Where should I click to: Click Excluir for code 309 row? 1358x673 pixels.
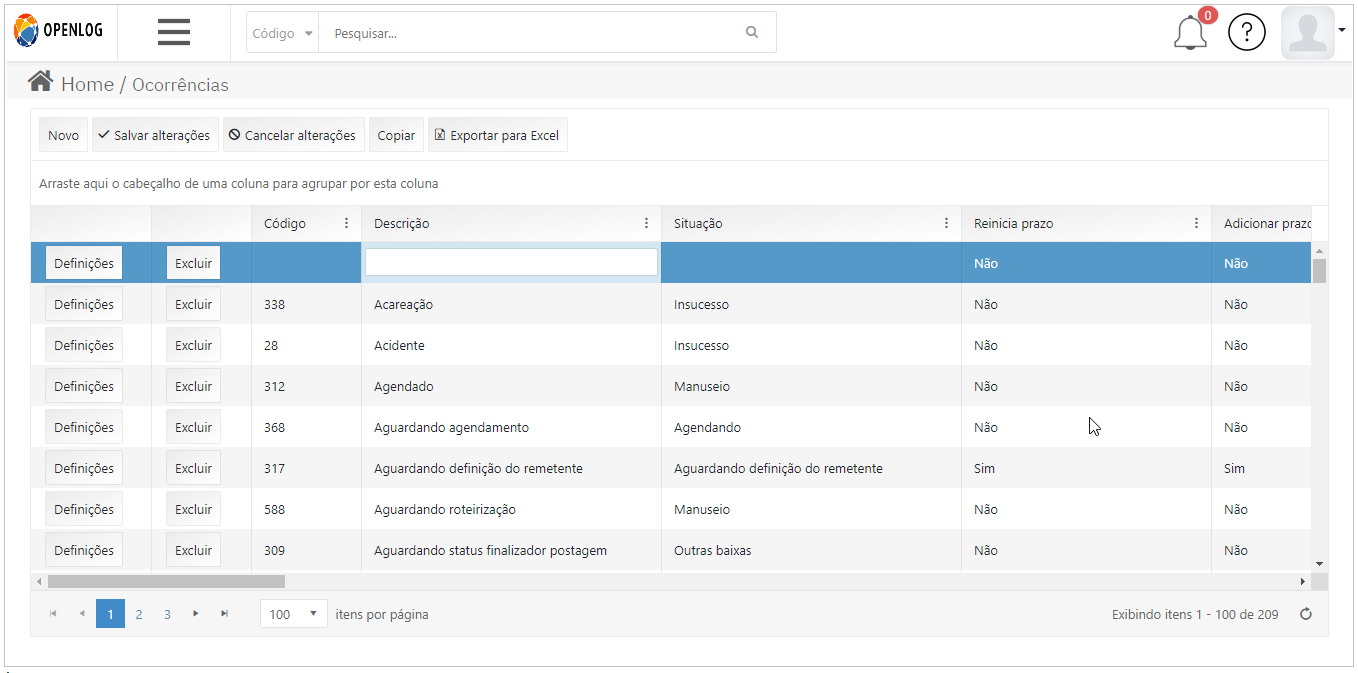tap(193, 550)
